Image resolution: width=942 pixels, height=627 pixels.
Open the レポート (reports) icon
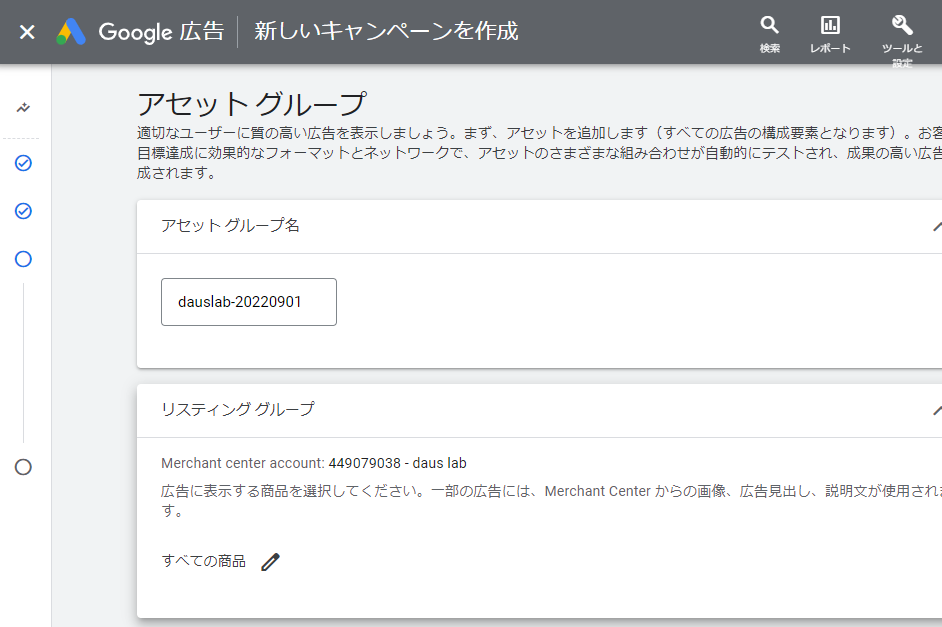click(x=829, y=29)
